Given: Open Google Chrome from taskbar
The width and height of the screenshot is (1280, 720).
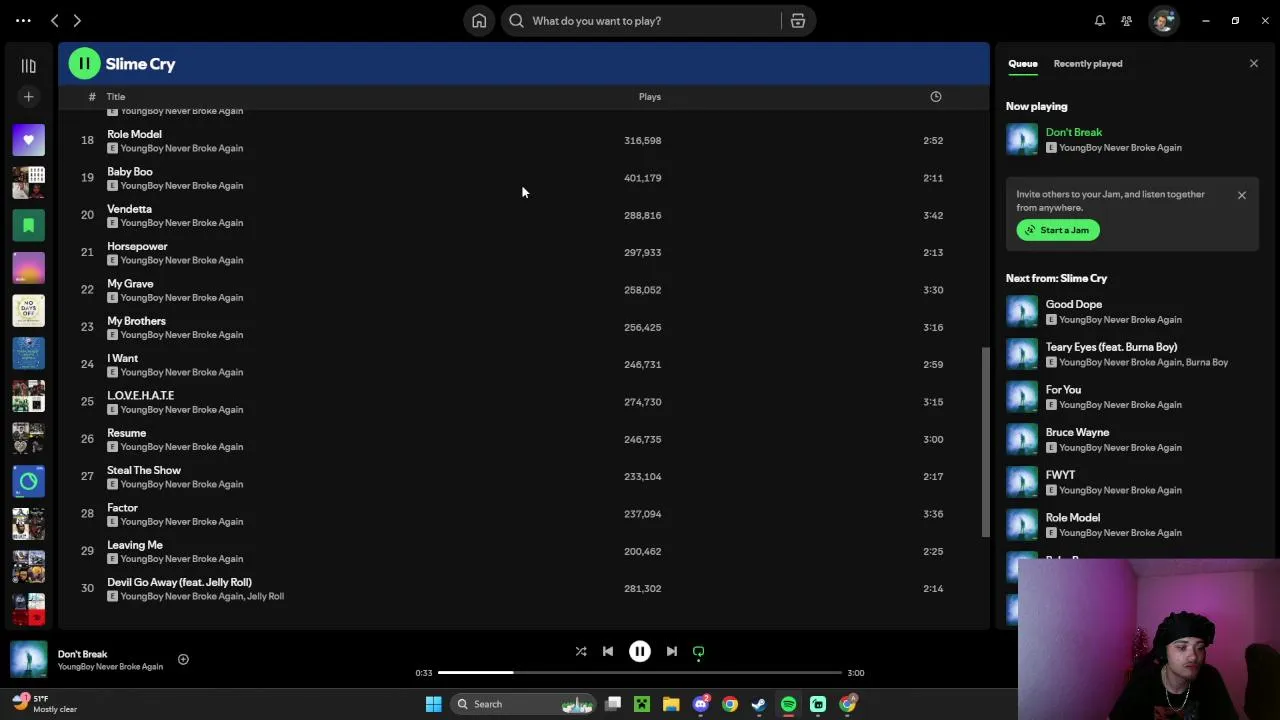Looking at the screenshot, I should coord(730,704).
